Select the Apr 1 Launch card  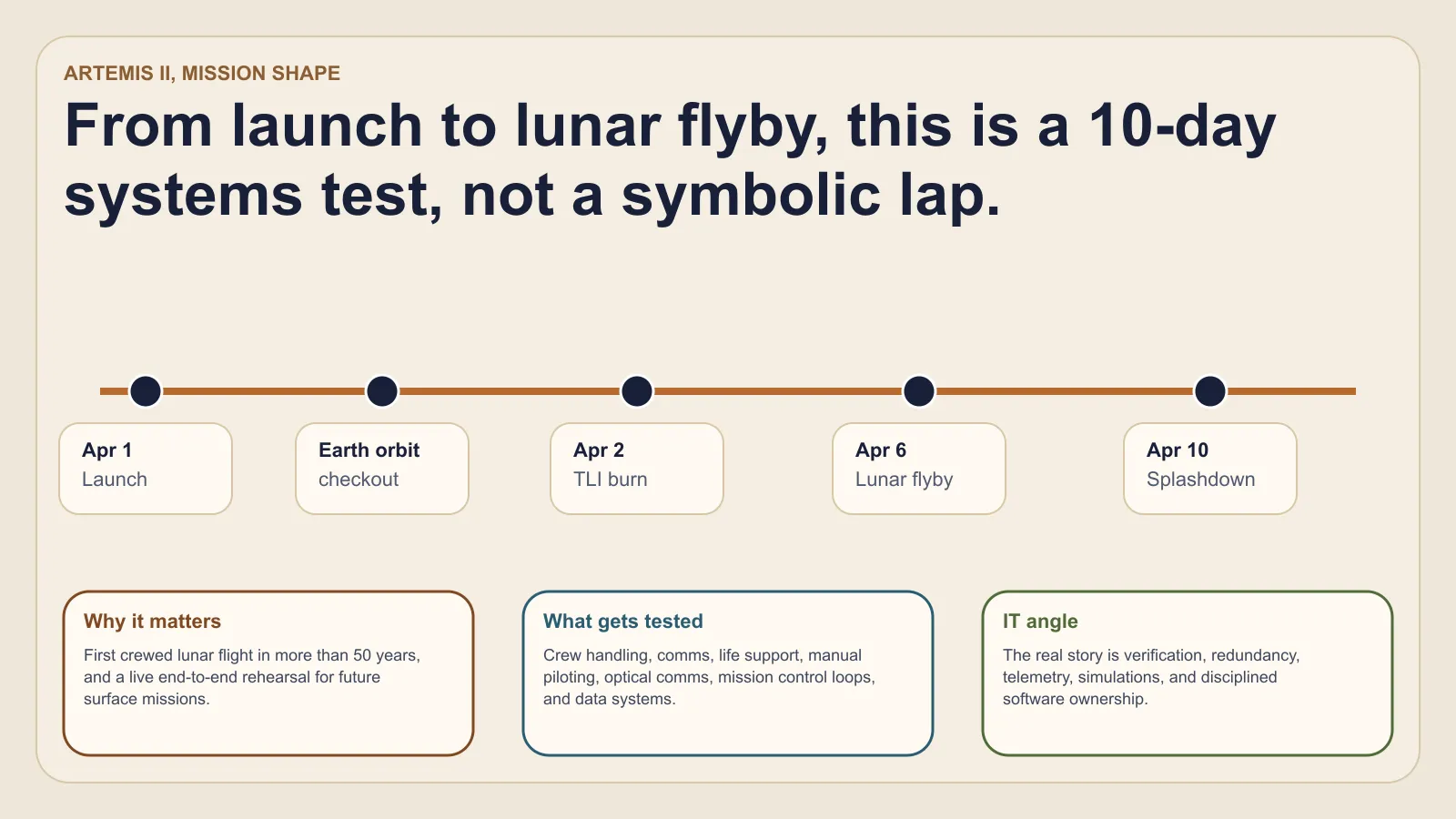[x=146, y=469]
